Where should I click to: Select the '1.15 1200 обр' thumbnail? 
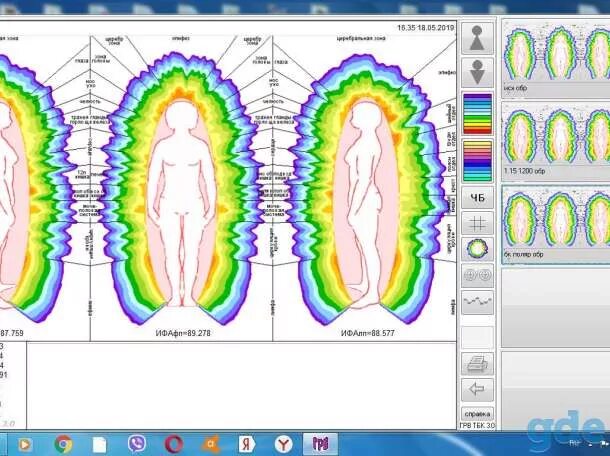(556, 141)
